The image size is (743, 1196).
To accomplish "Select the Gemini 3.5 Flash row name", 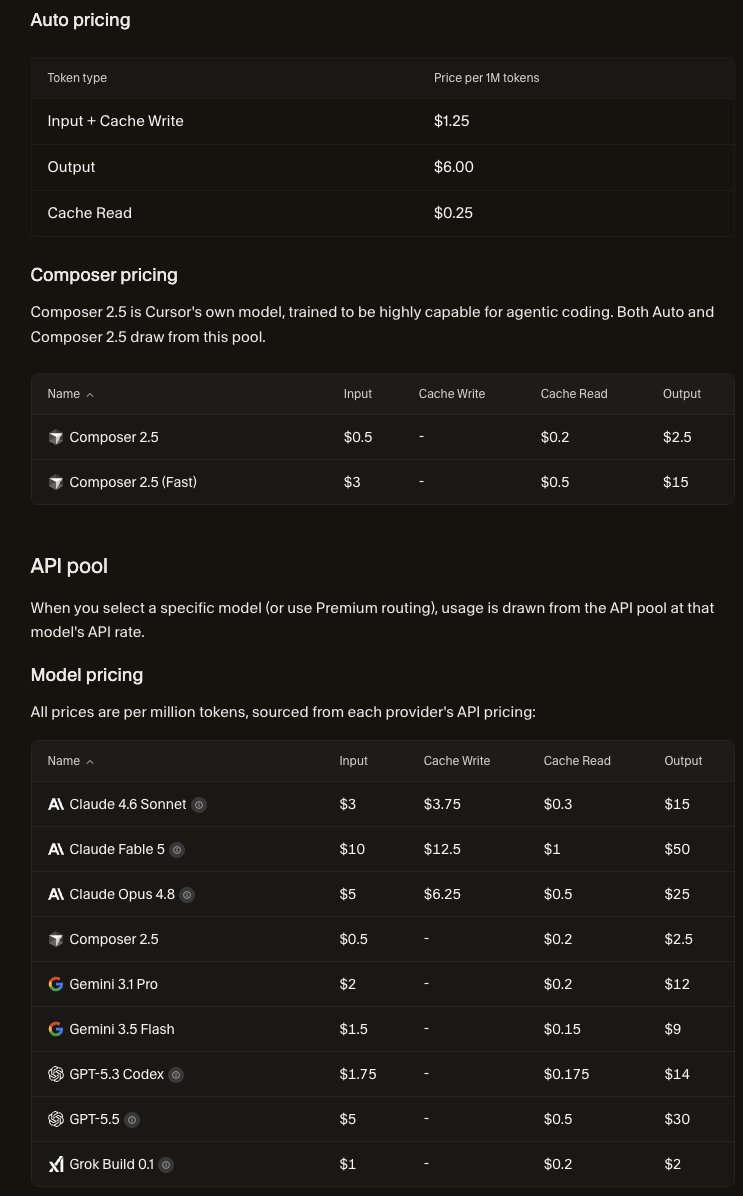I will (x=122, y=1029).
